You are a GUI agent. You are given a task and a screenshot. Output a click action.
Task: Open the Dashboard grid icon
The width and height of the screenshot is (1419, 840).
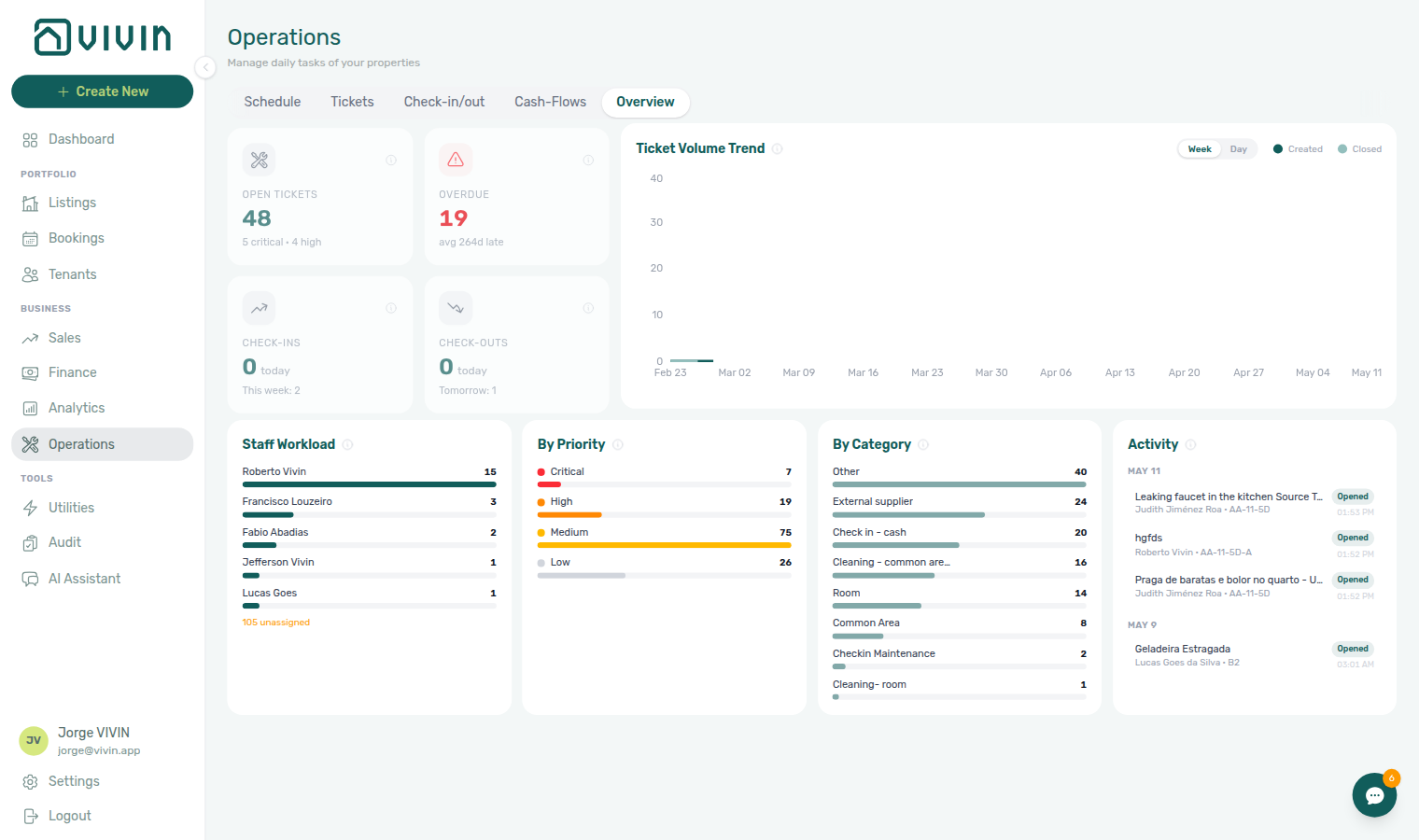point(30,140)
